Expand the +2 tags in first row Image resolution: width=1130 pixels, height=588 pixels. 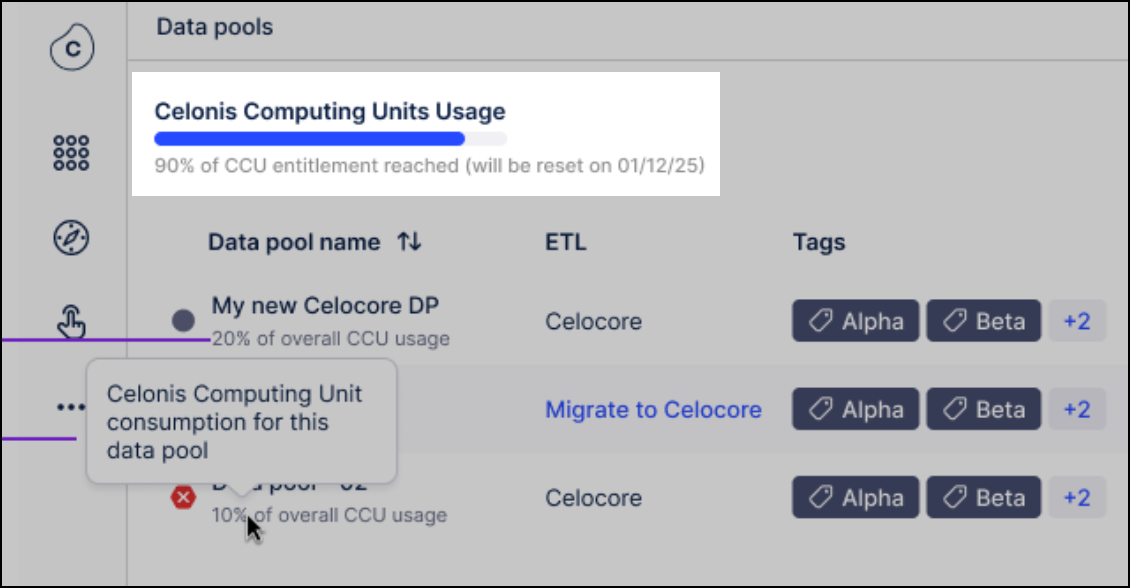(1076, 321)
